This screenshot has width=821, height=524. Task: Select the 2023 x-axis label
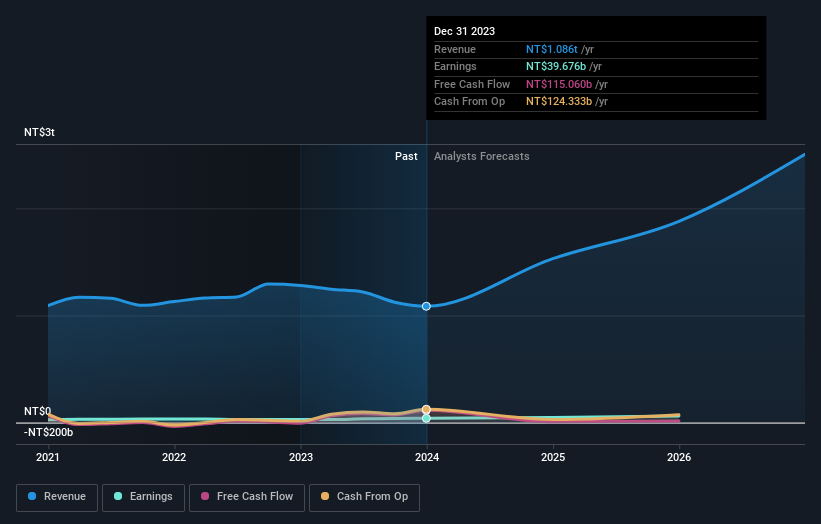coord(301,458)
